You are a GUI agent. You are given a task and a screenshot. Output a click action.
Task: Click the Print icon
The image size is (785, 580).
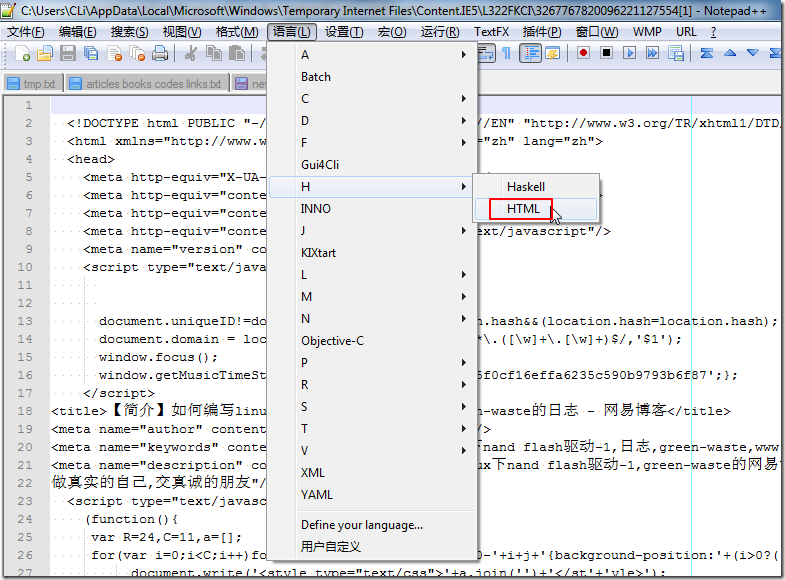pos(160,53)
